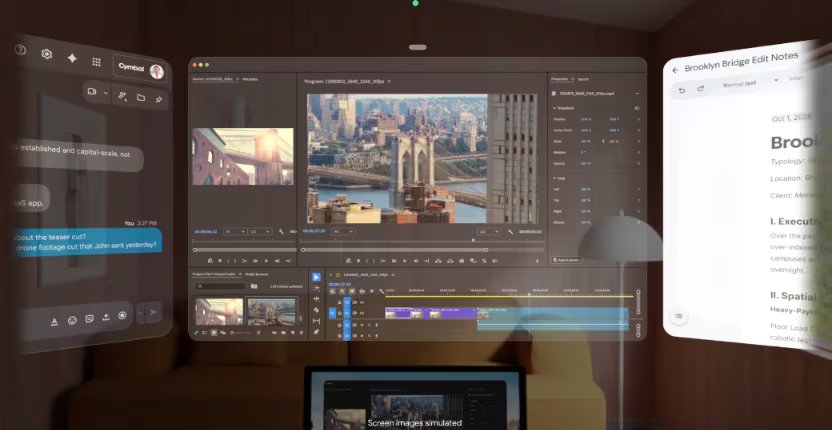Screen dimensions: 832x430
Task: Select the Selection tool in Premiere's tools panel
Action: 316,277
